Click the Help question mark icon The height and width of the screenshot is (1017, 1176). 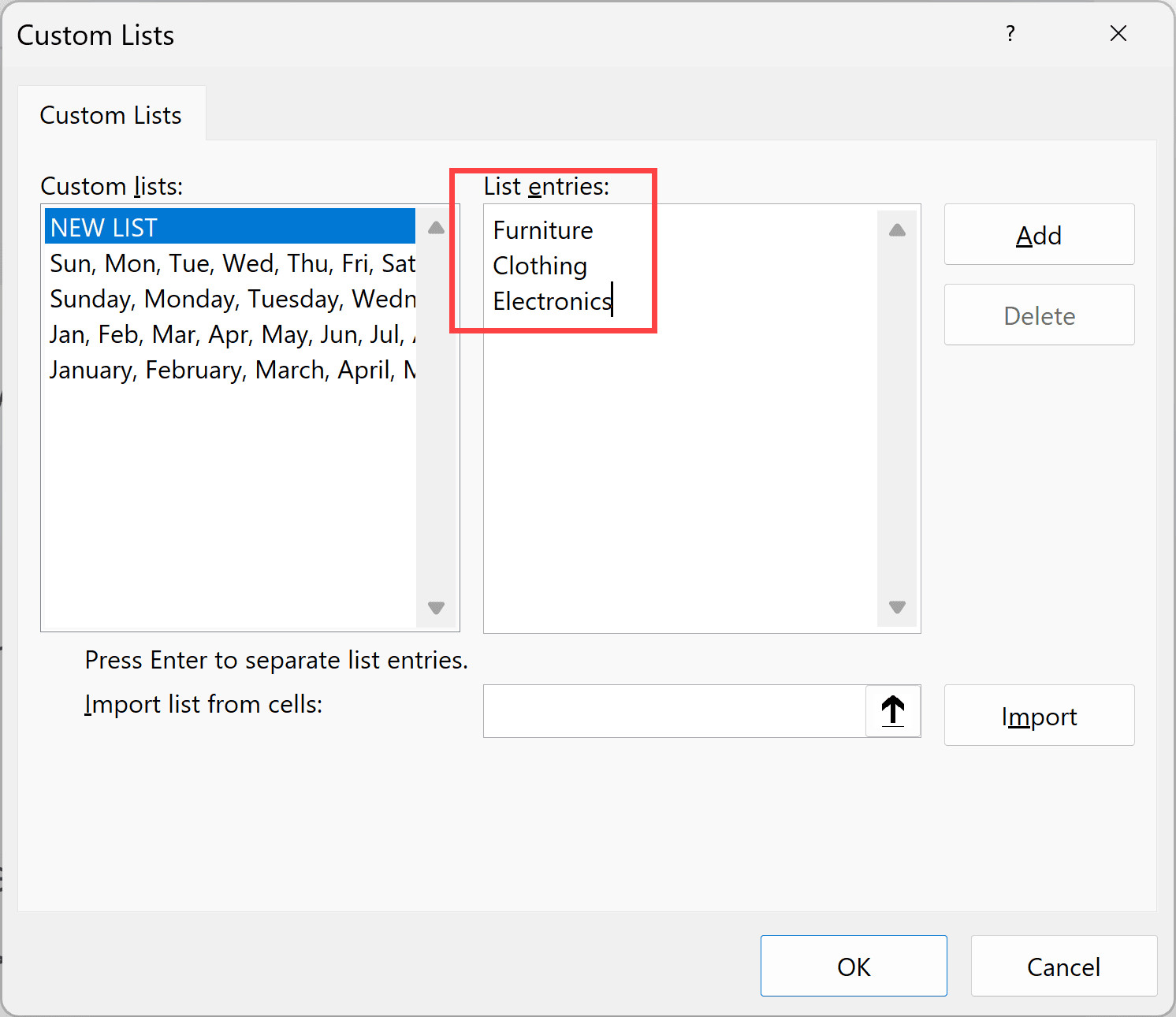tap(1010, 34)
